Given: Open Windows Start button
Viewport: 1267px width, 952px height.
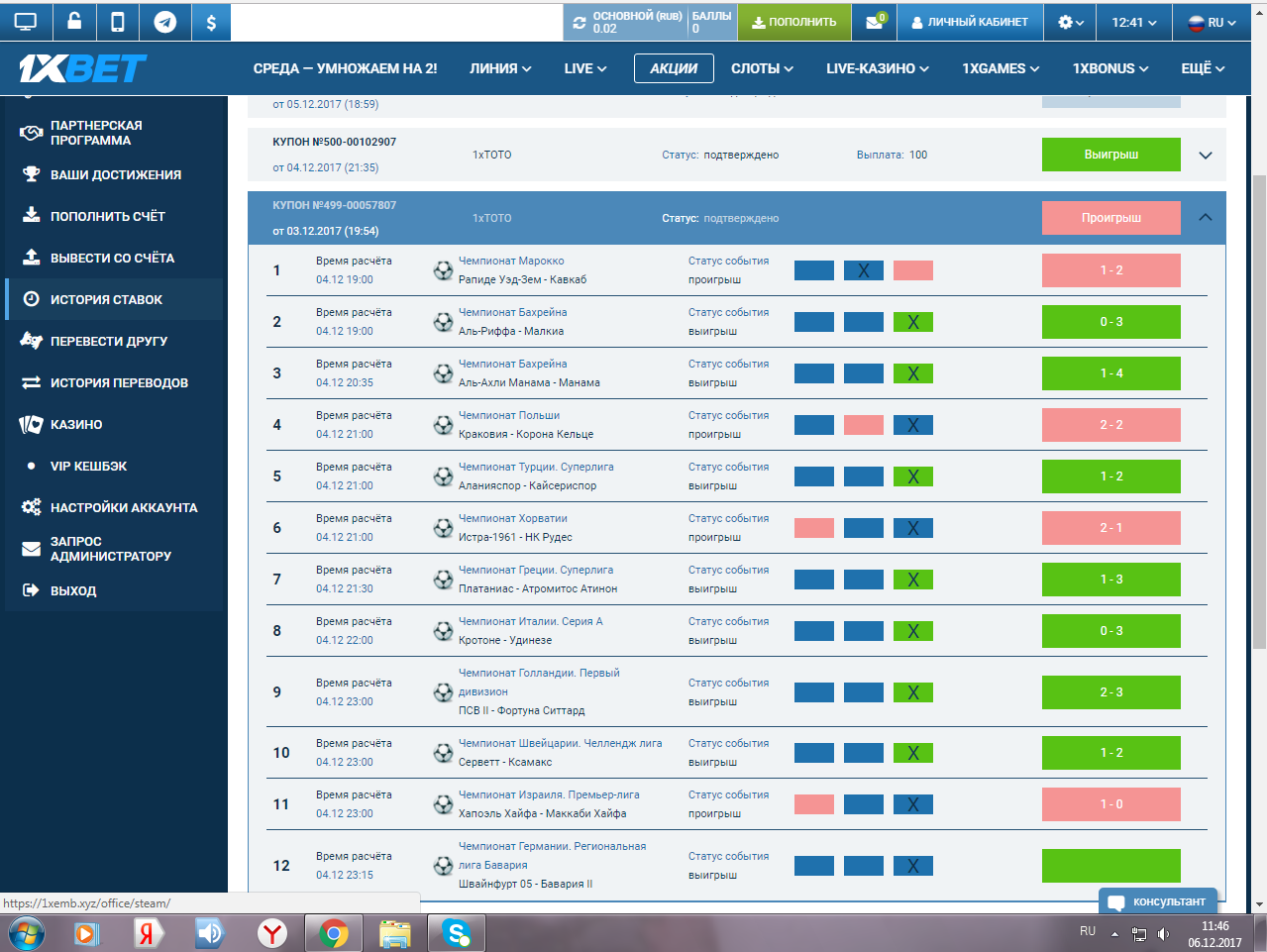Looking at the screenshot, I should [26, 933].
